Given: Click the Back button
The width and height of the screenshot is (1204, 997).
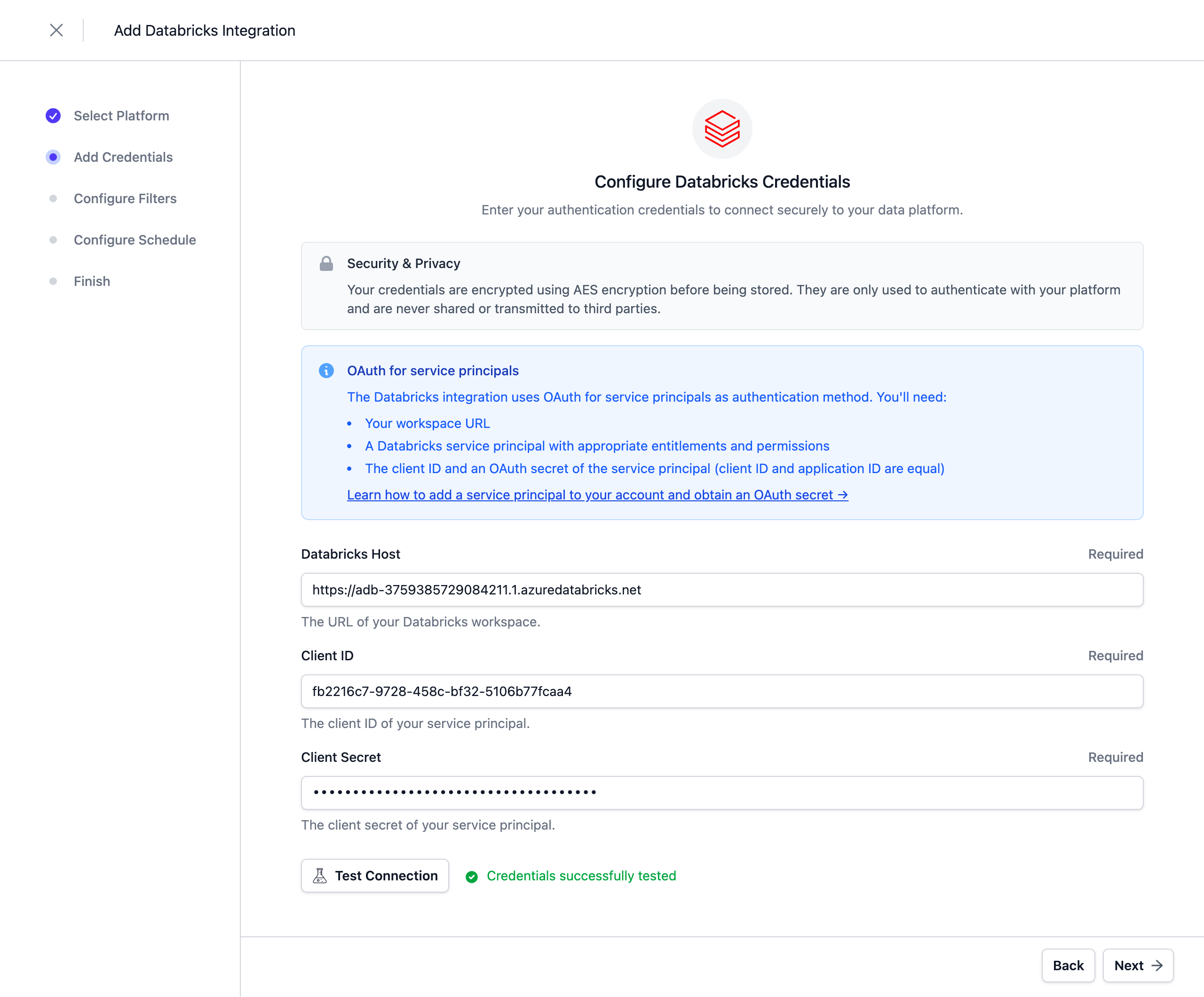Looking at the screenshot, I should (x=1068, y=965).
